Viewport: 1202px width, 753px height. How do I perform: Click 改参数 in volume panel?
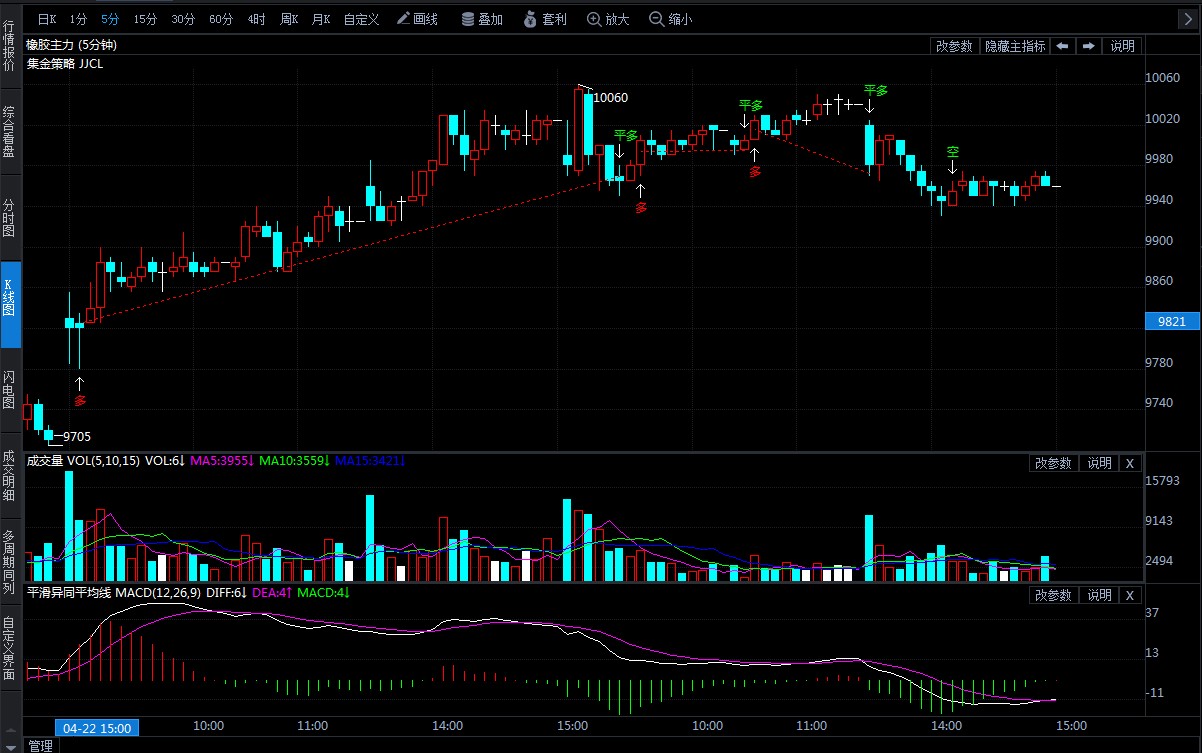click(x=1053, y=463)
